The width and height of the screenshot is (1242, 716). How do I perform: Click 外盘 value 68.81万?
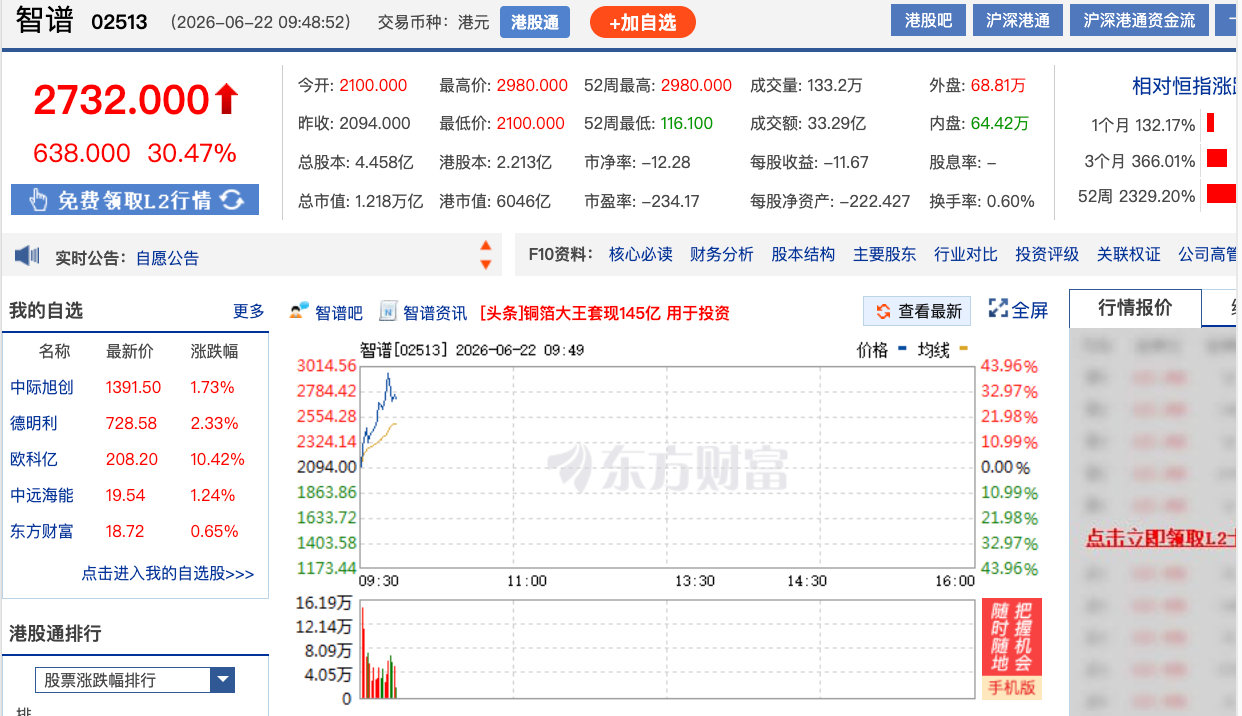pyautogui.click(x=998, y=86)
